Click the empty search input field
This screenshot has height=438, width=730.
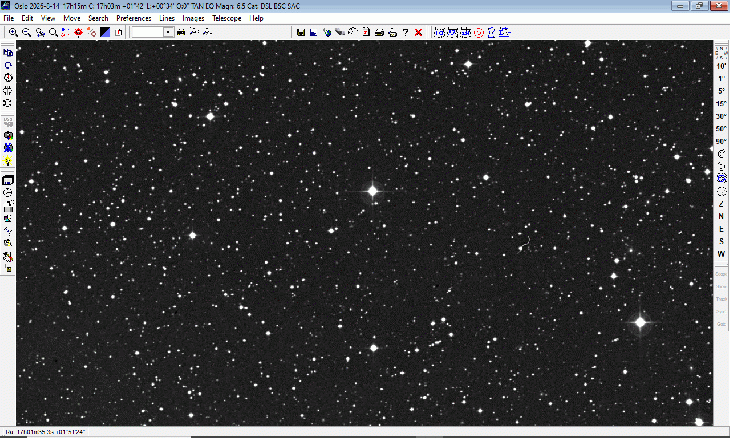148,32
